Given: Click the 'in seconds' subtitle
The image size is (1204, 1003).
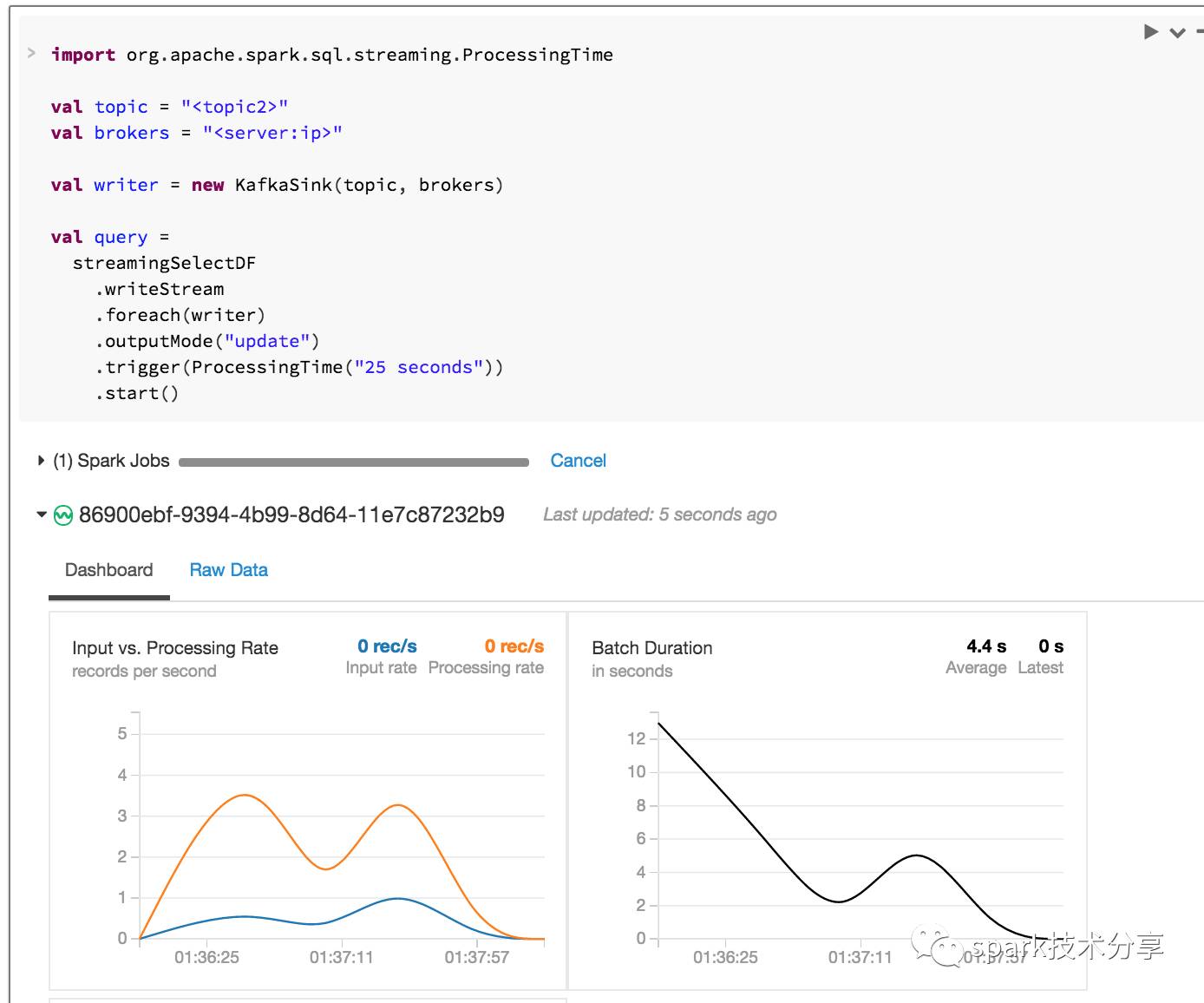Looking at the screenshot, I should [x=631, y=671].
